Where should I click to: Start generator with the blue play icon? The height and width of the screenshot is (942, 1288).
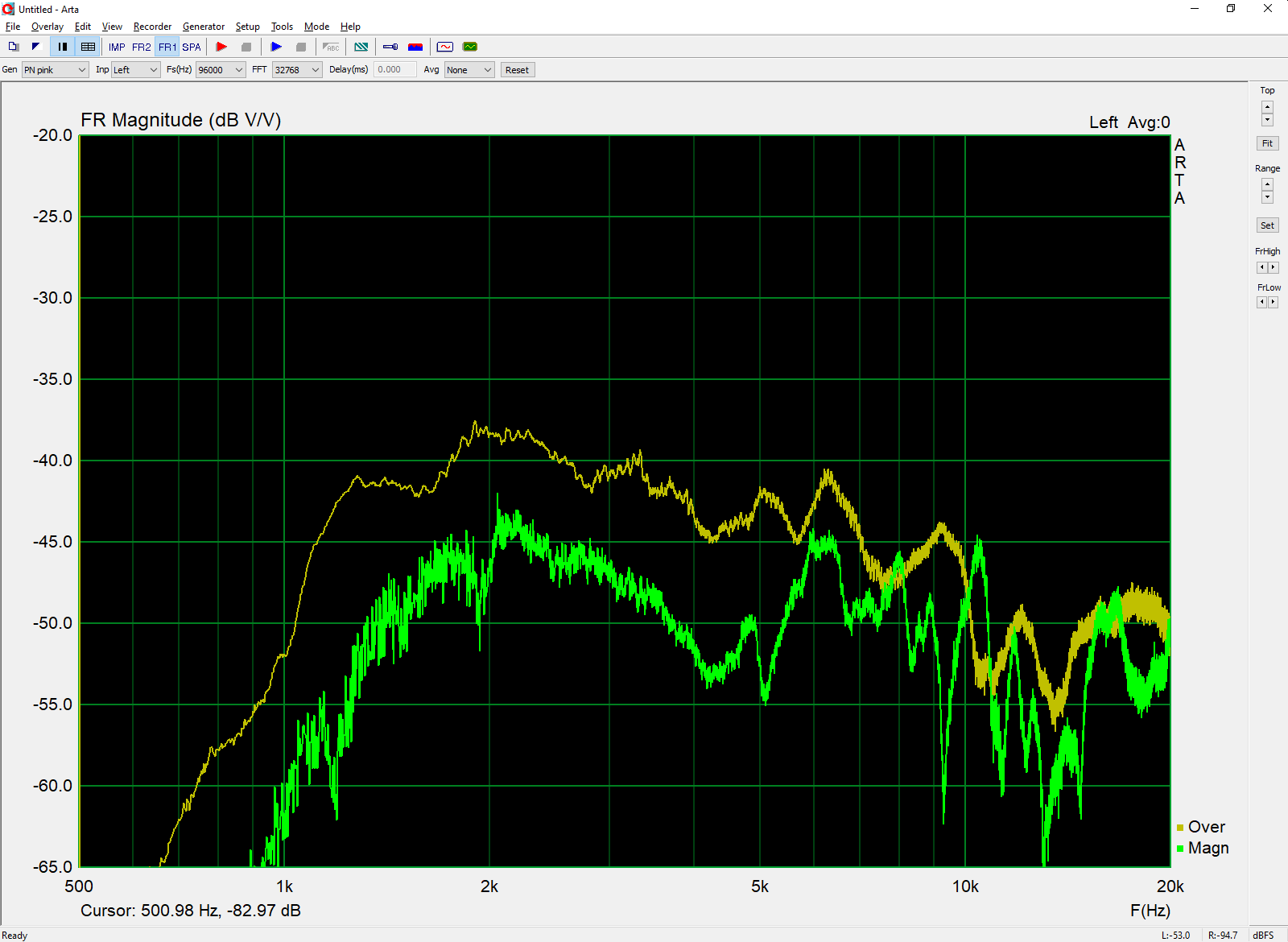click(276, 47)
